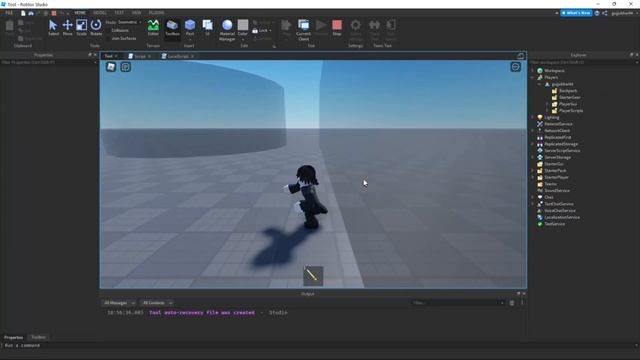Screen dimensions: 640x360
Task: Select Teams in Explorer
Action: click(550, 184)
